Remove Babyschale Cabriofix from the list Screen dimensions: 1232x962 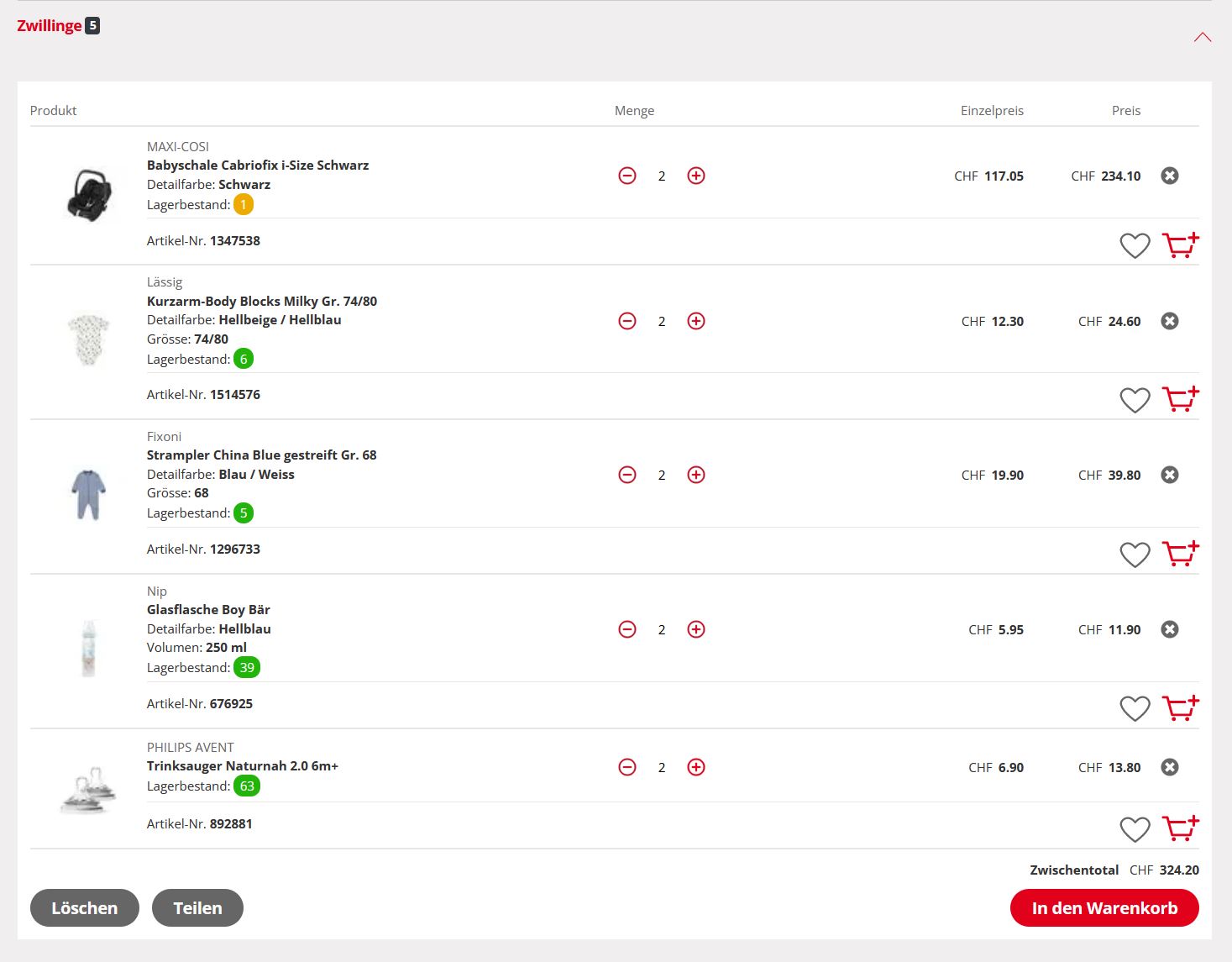click(x=1170, y=176)
